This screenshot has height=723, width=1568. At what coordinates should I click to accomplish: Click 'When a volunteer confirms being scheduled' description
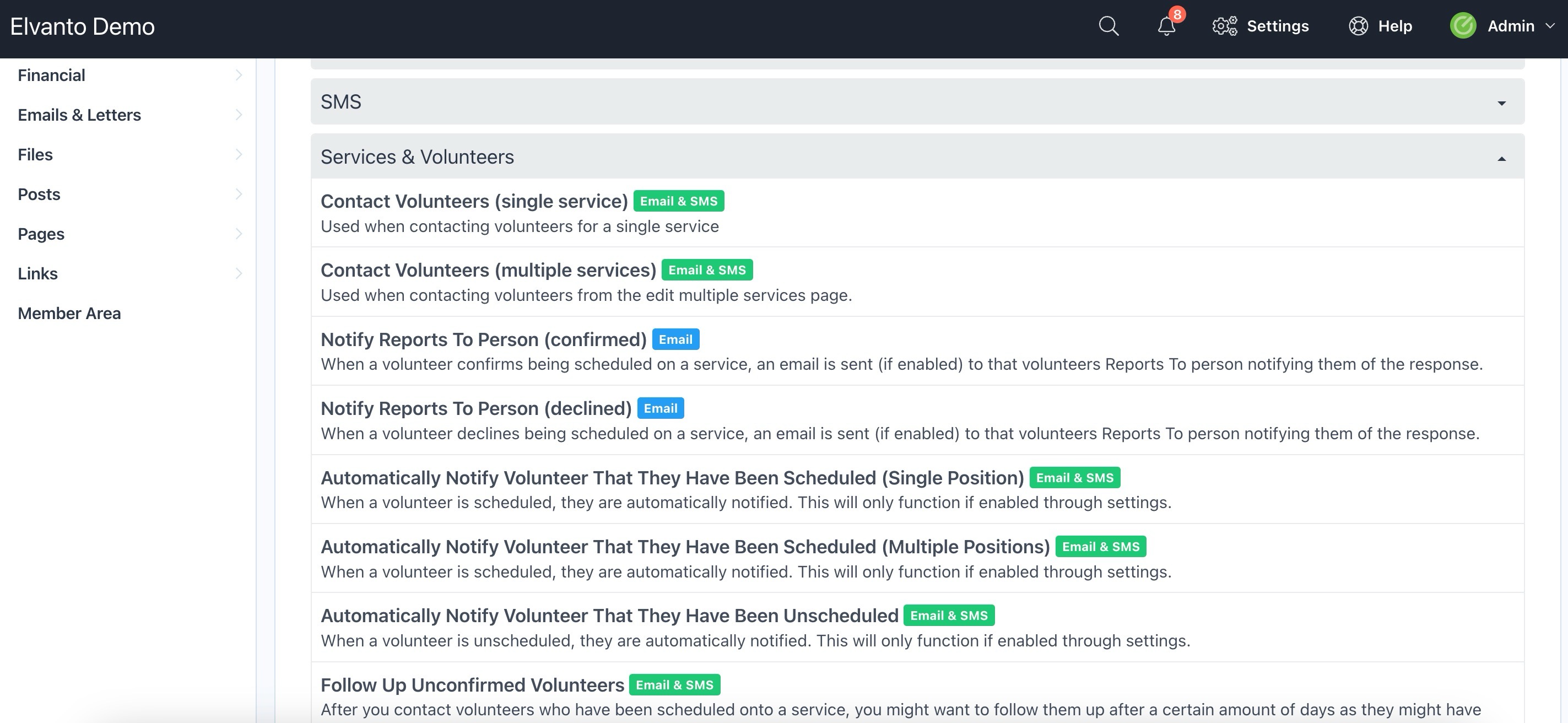coord(901,364)
